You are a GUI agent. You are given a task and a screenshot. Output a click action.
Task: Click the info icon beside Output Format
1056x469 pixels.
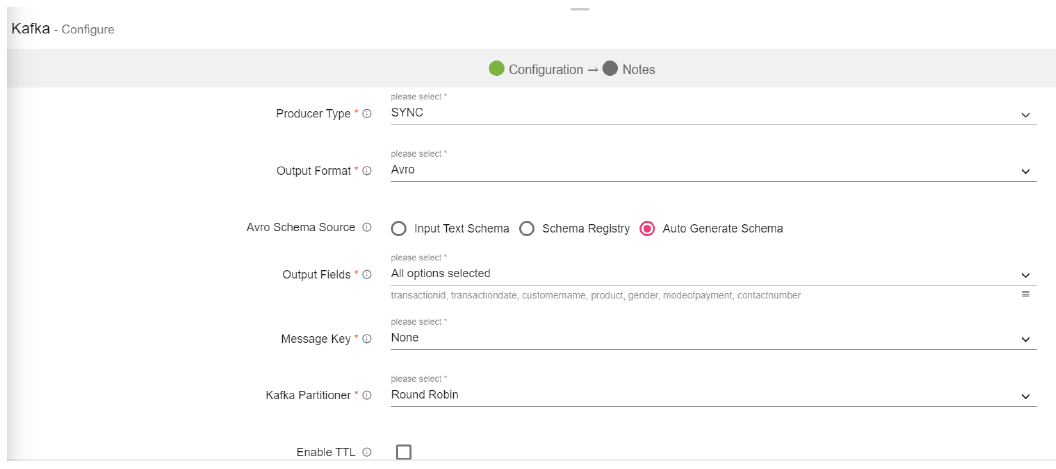pos(367,171)
